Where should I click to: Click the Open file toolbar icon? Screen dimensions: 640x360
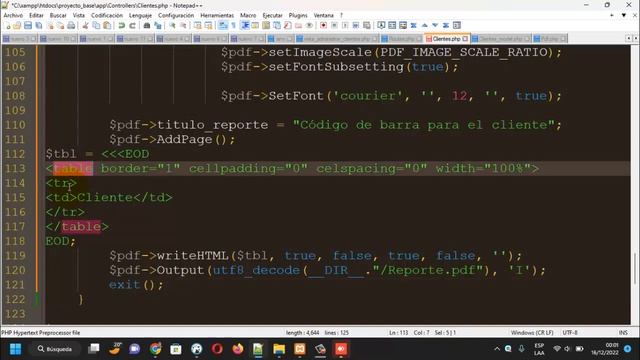(17, 26)
